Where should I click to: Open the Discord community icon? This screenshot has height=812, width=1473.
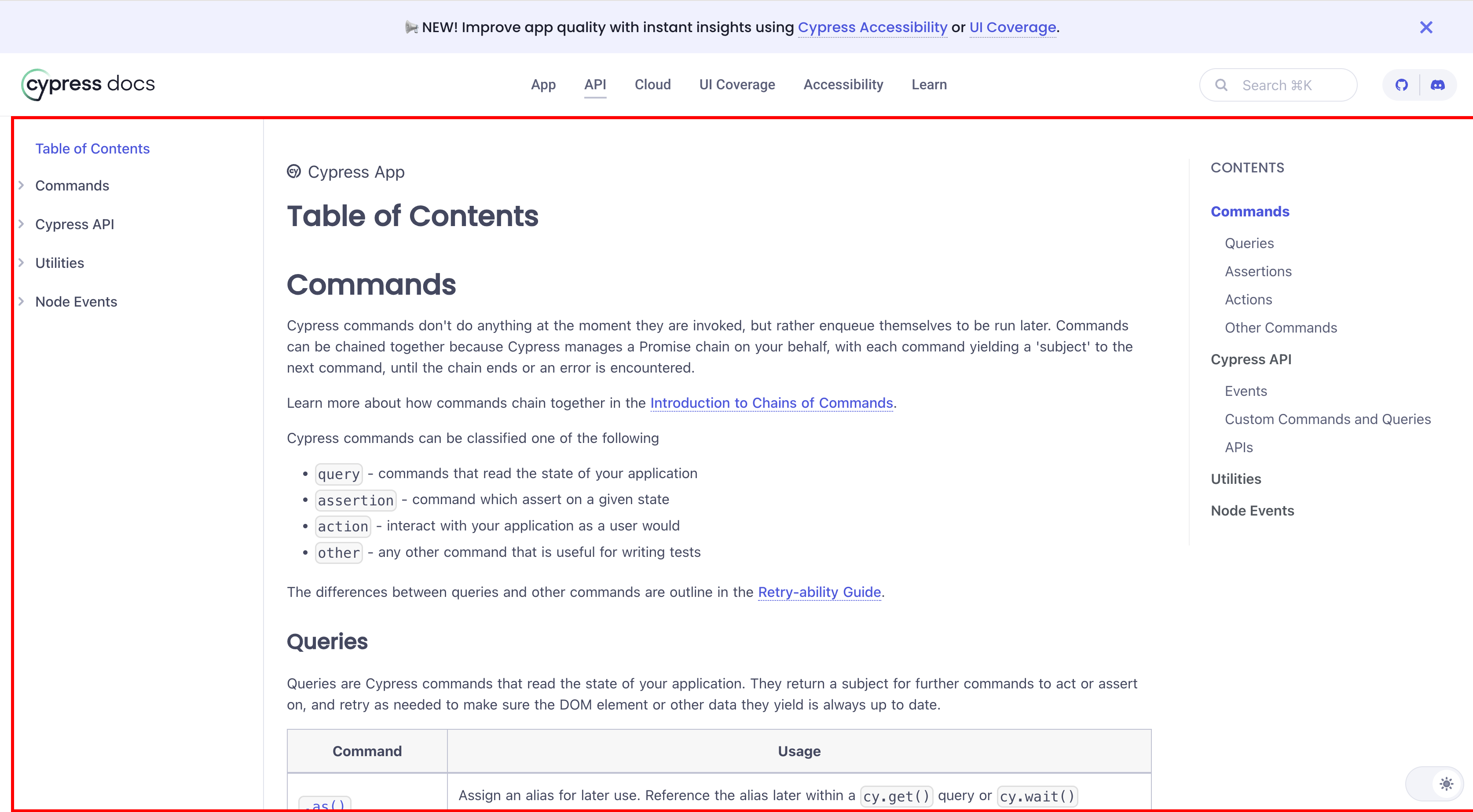coord(1437,85)
